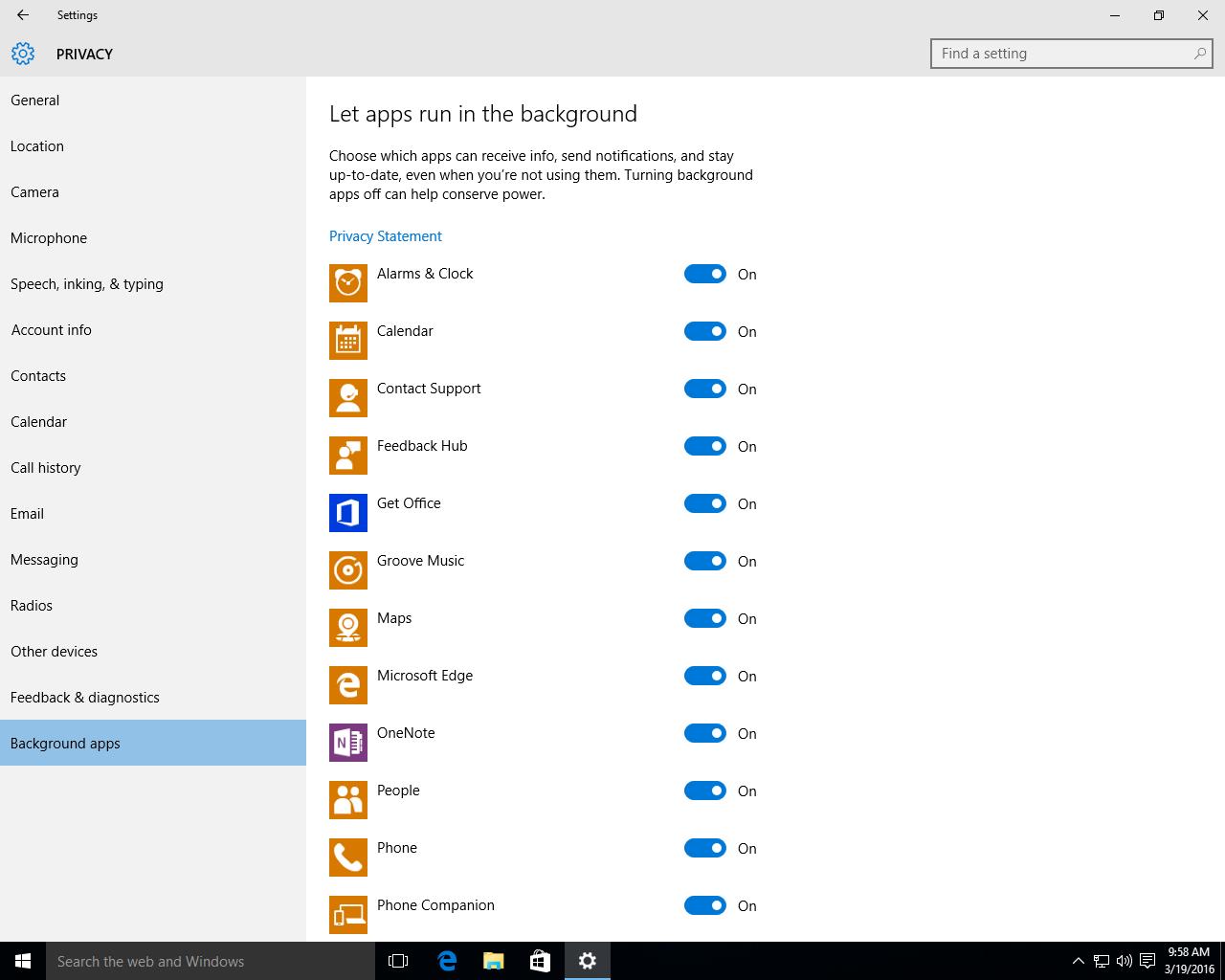Click the Search the web and Windows box
This screenshot has width=1225, height=980.
(211, 961)
